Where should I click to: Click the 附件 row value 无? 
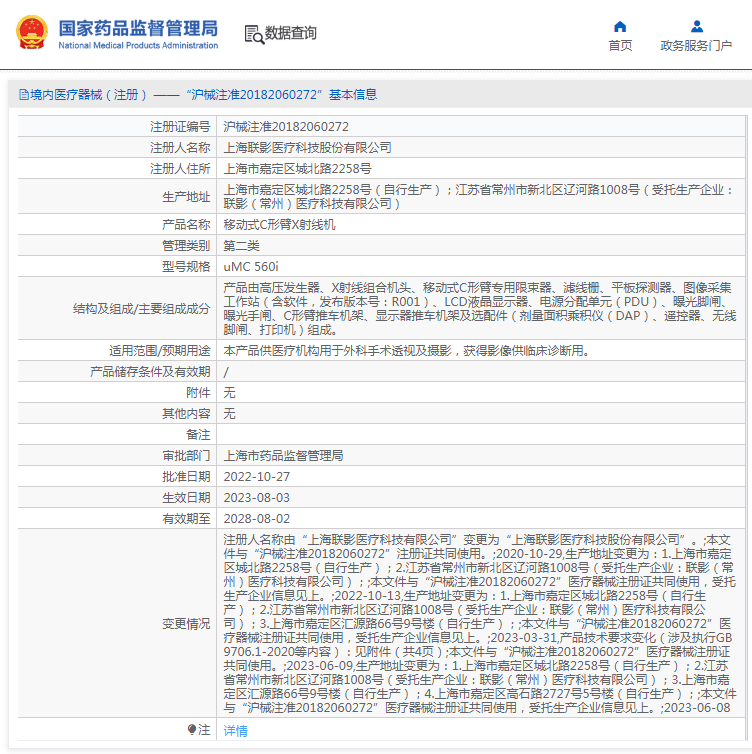(x=229, y=393)
